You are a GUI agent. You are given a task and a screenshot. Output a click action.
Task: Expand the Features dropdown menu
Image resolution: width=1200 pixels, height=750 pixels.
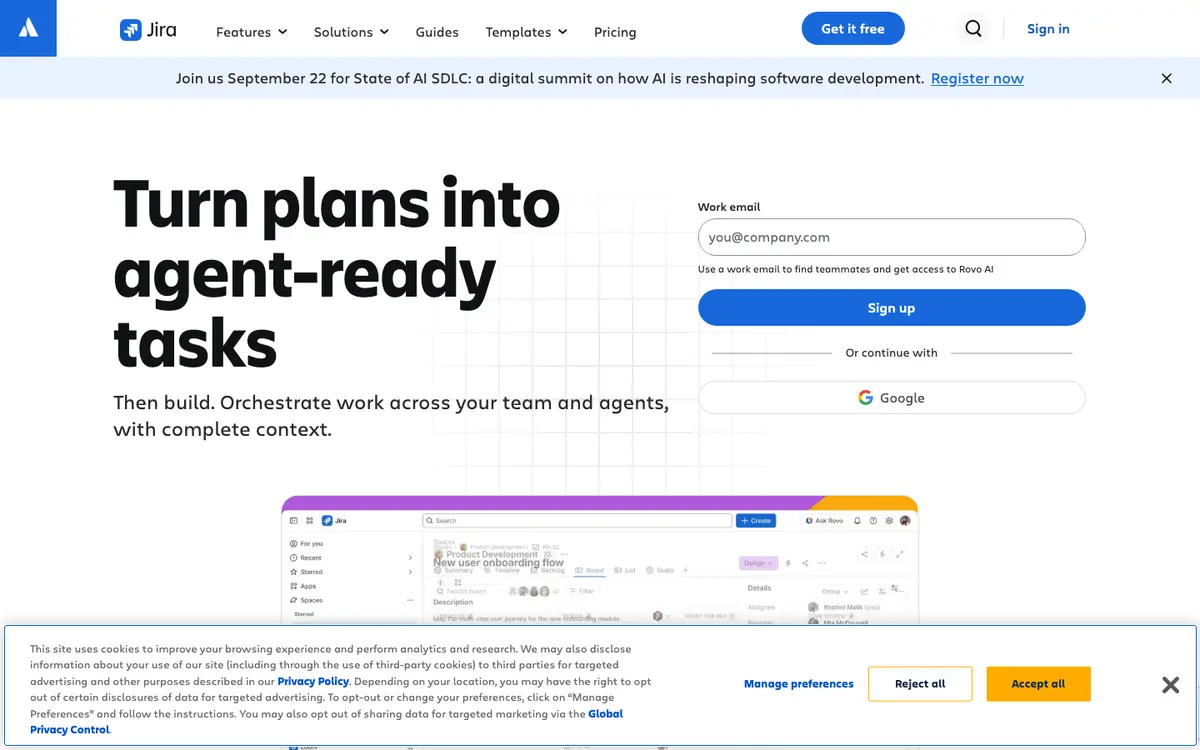pos(252,32)
